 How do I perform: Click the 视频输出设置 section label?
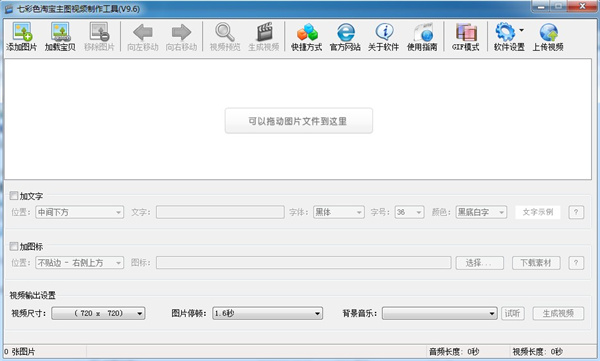point(33,295)
